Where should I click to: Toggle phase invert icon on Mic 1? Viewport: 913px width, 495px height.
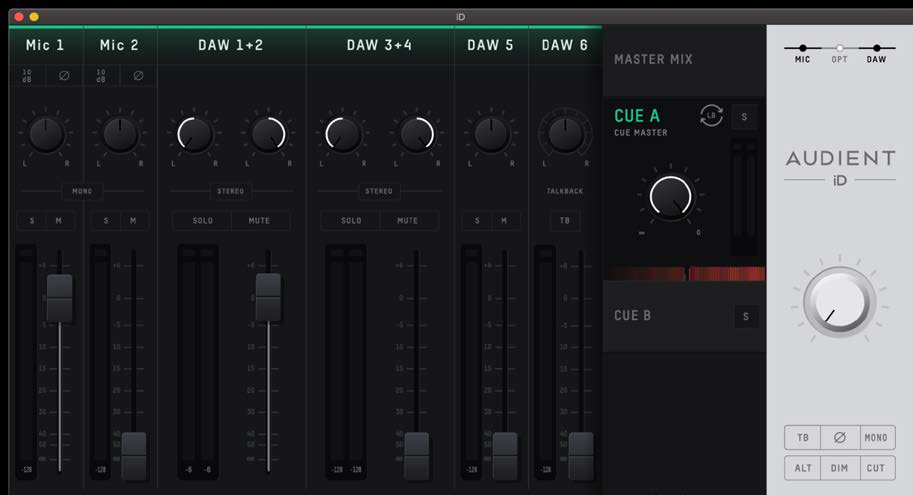[x=64, y=76]
